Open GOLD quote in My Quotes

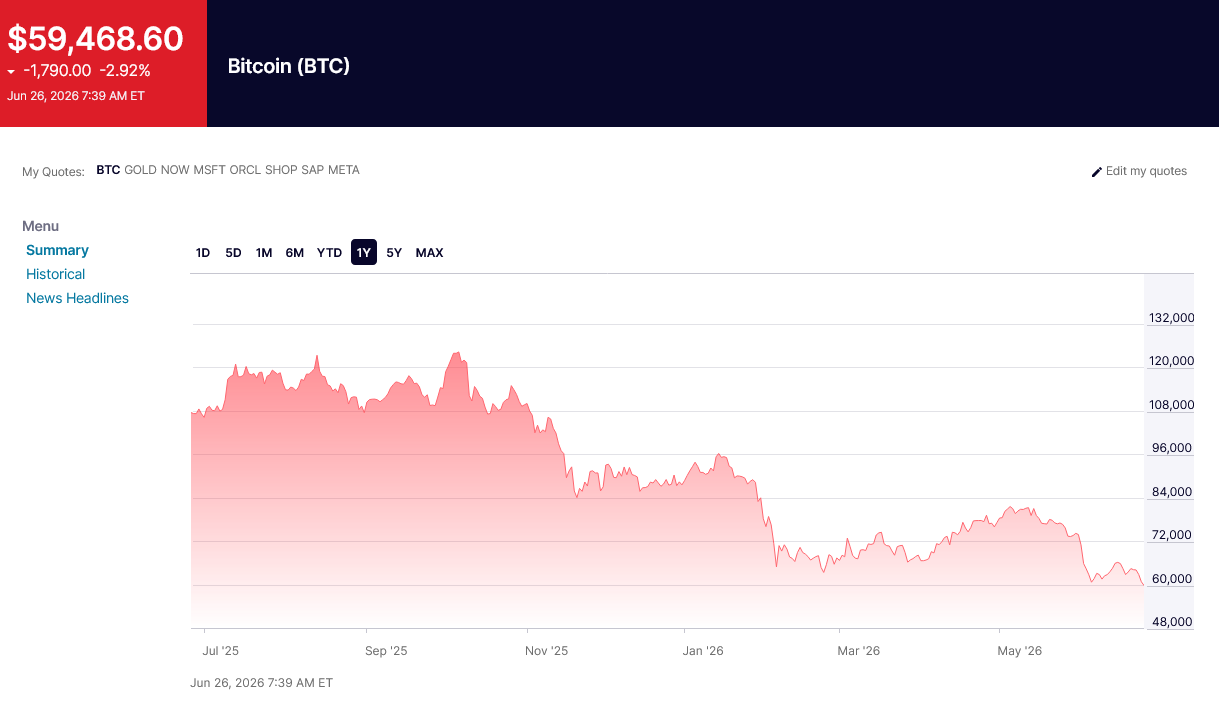coord(141,170)
